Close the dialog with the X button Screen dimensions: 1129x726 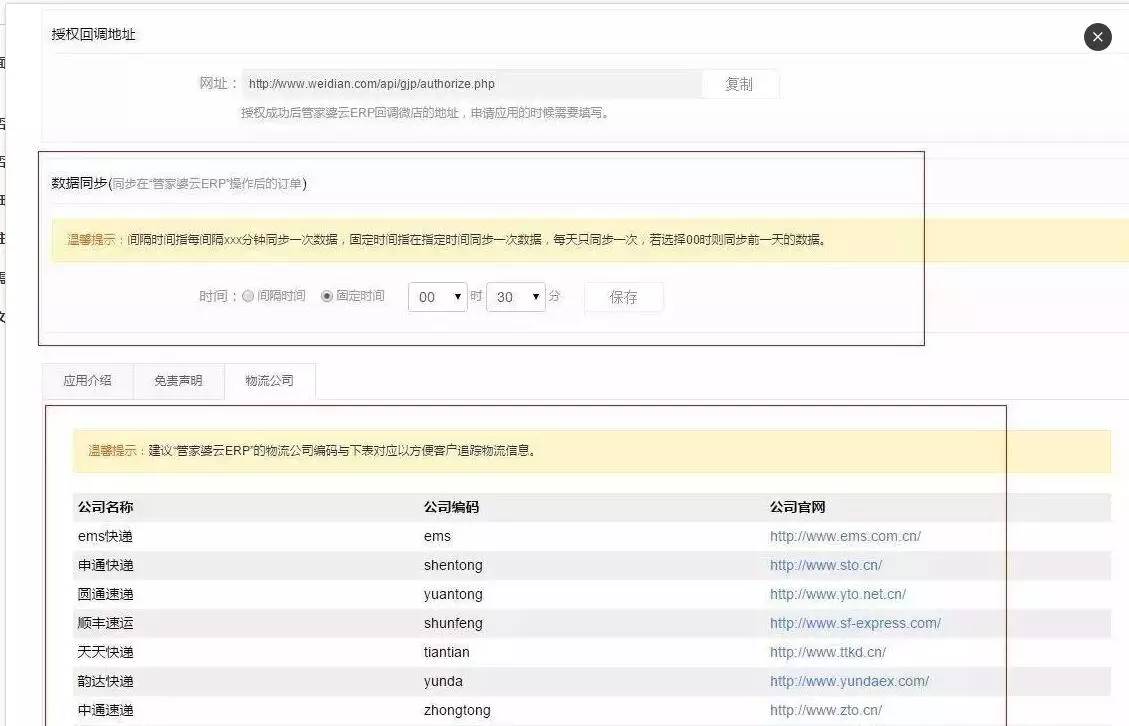pos(1097,37)
